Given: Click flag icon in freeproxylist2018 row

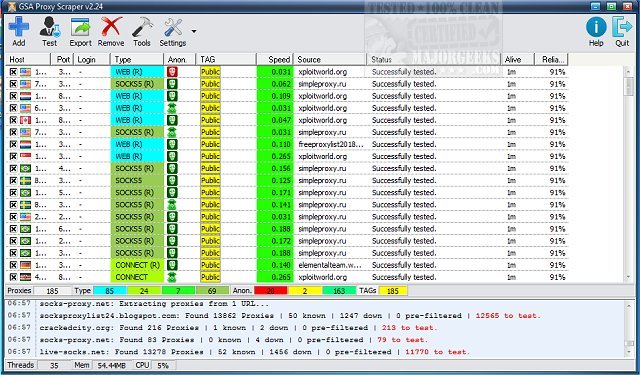Looking at the screenshot, I should tap(25, 144).
